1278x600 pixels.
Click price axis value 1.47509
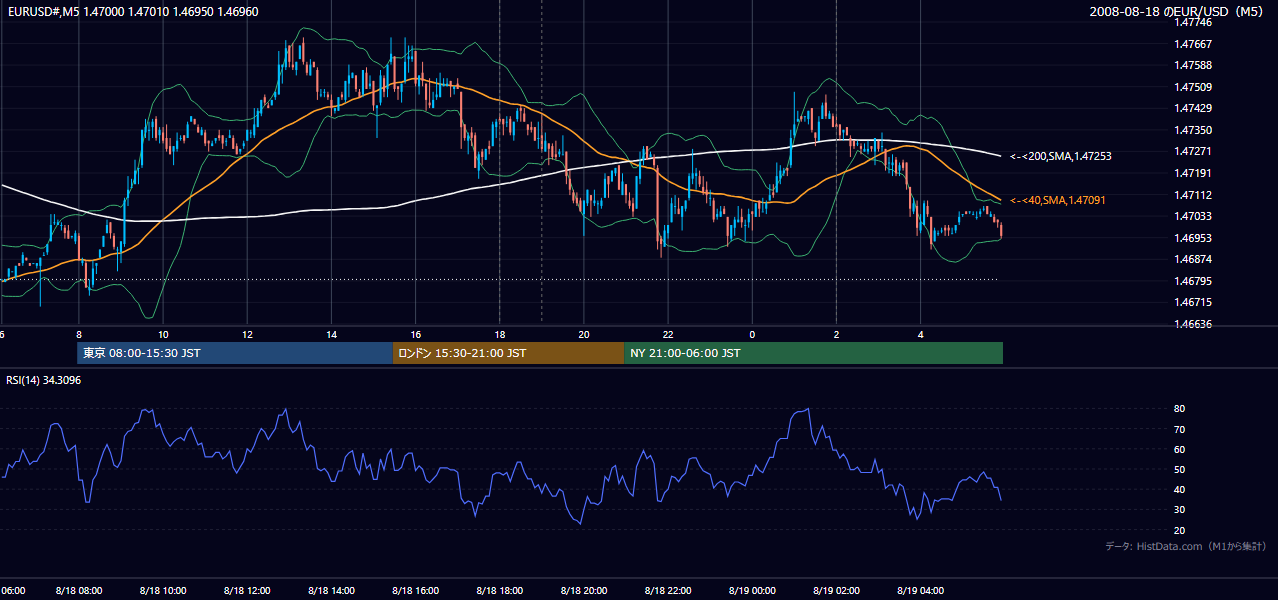[1193, 87]
